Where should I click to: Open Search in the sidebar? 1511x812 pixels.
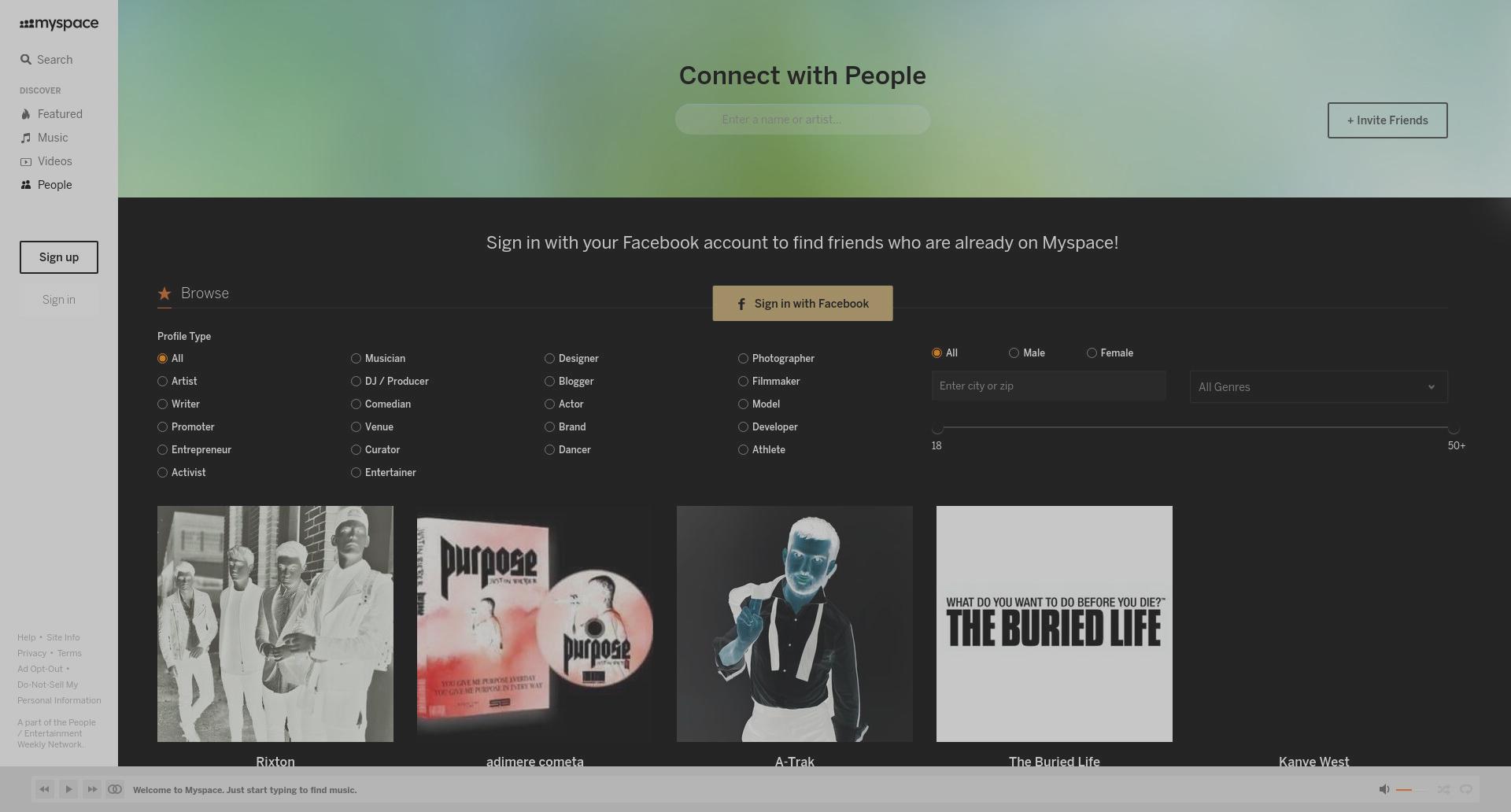pyautogui.click(x=46, y=60)
